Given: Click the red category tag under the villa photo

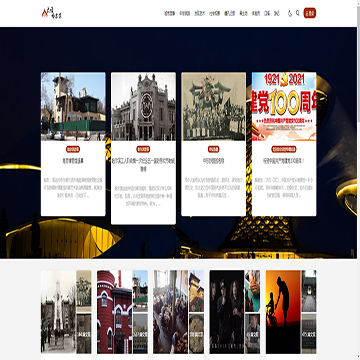Looking at the screenshot, I should tap(73, 149).
